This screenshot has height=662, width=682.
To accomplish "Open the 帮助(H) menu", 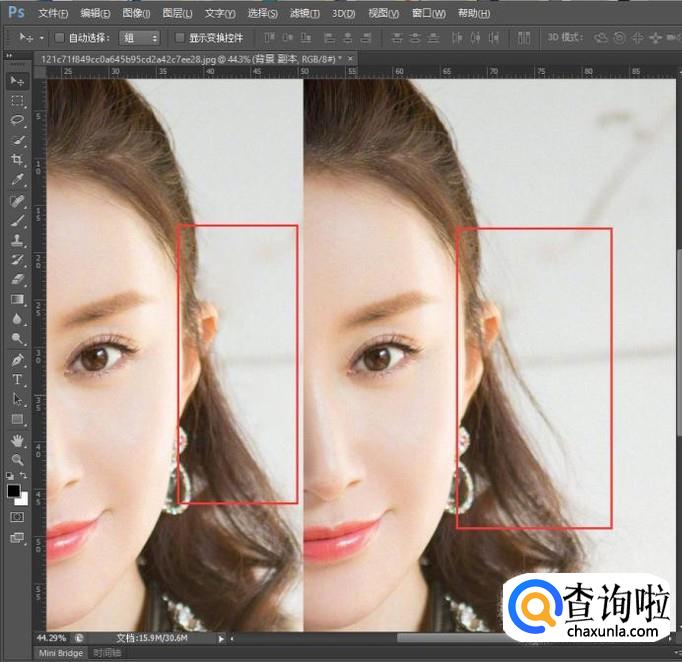I will tap(474, 13).
